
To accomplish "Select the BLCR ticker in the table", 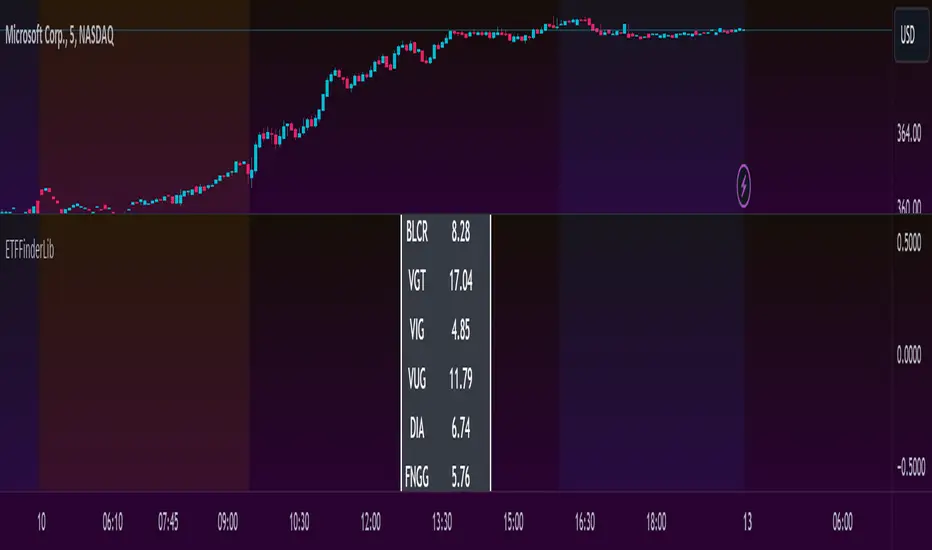I will (x=417, y=231).
